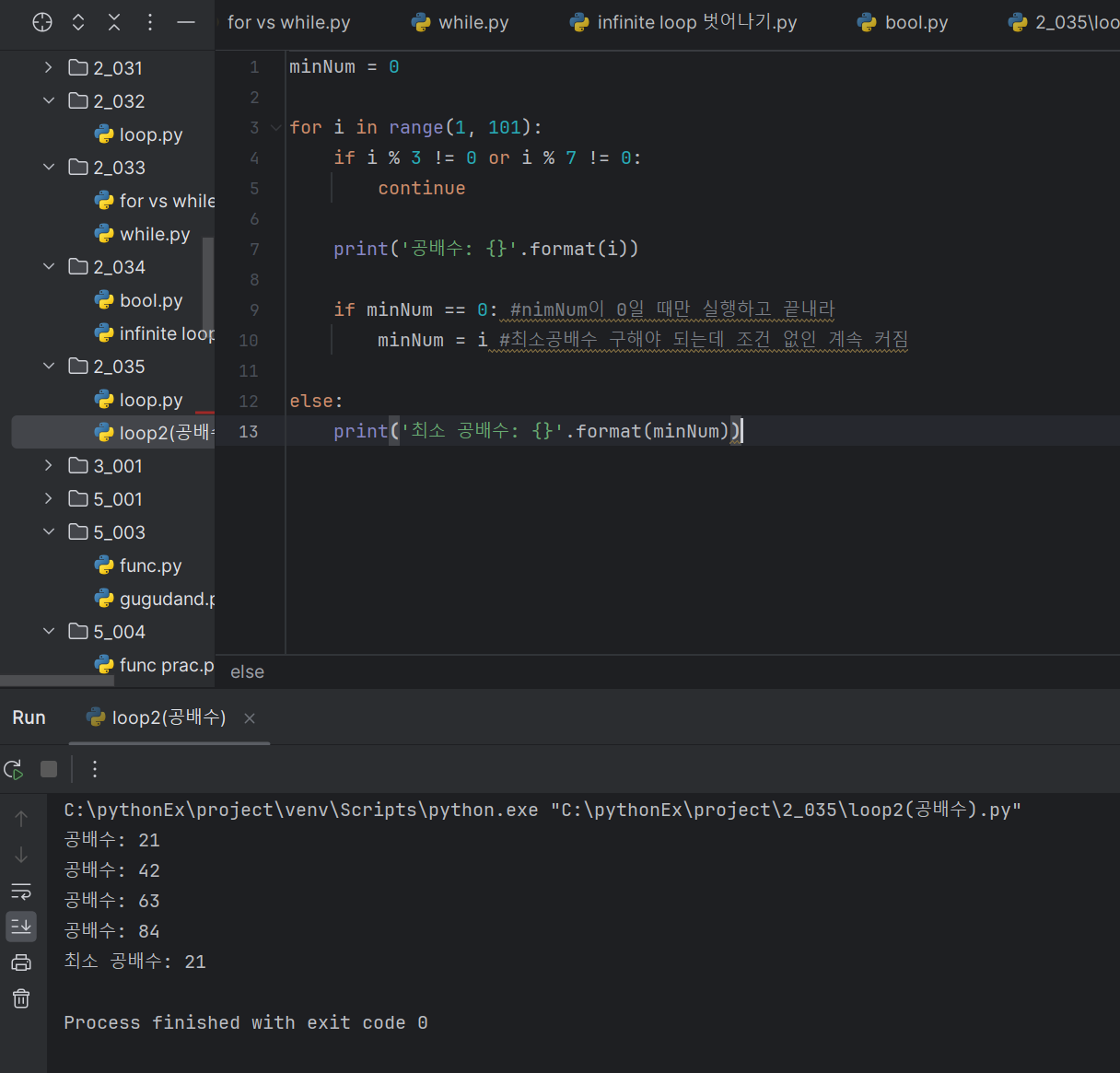Click the Expand Selected up-down arrows icon

coord(78,22)
